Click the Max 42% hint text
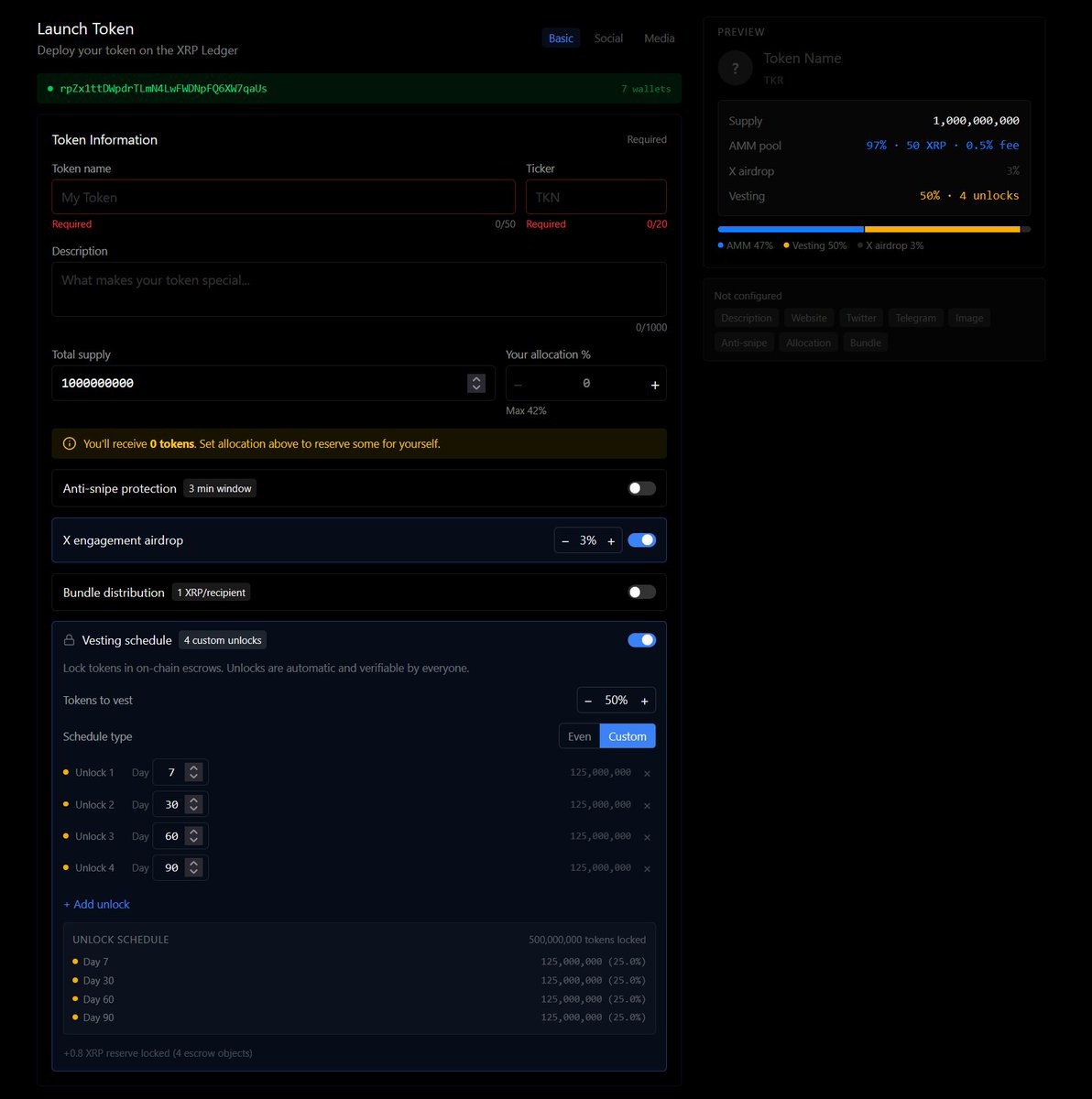This screenshot has width=1092, height=1099. coord(526,410)
